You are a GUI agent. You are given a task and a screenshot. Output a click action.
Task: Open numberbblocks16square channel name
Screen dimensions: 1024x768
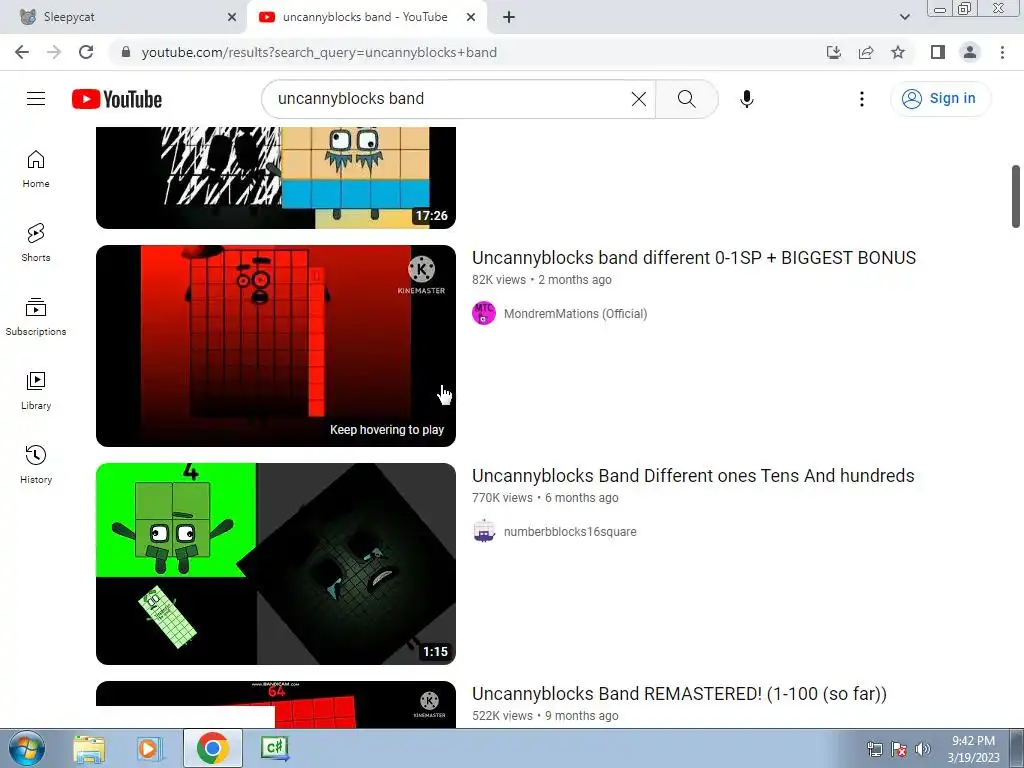[x=570, y=532]
